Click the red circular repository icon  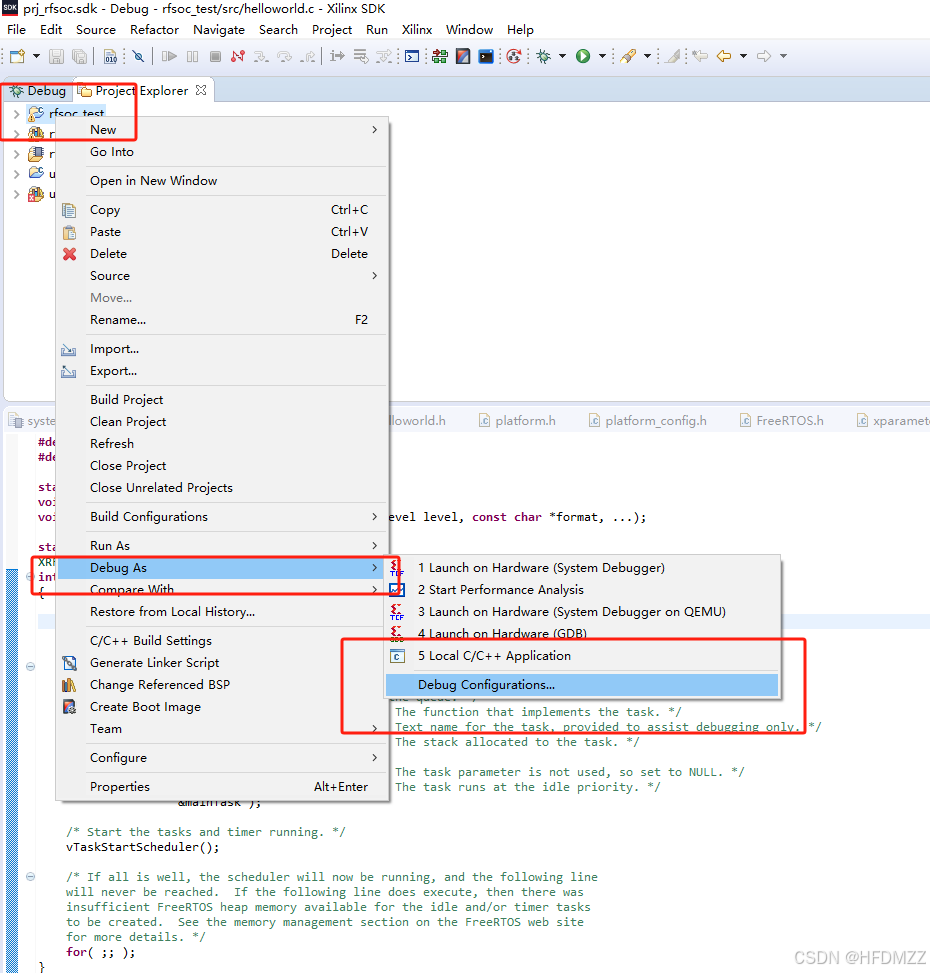(514, 56)
